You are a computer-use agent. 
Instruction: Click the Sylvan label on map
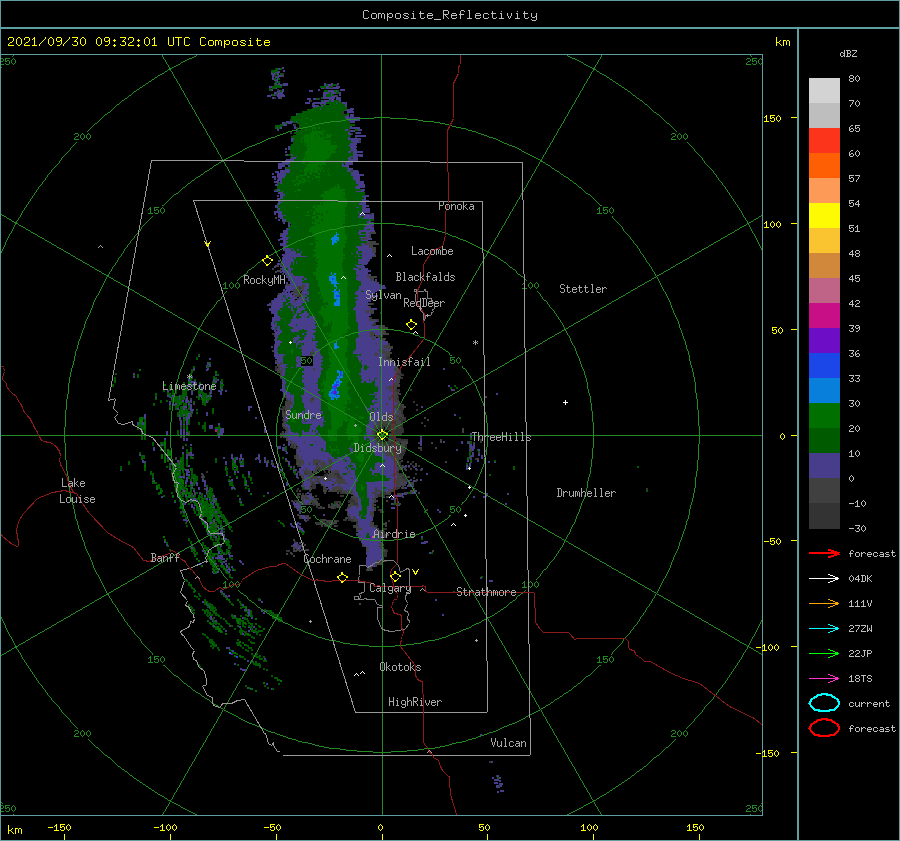[383, 295]
